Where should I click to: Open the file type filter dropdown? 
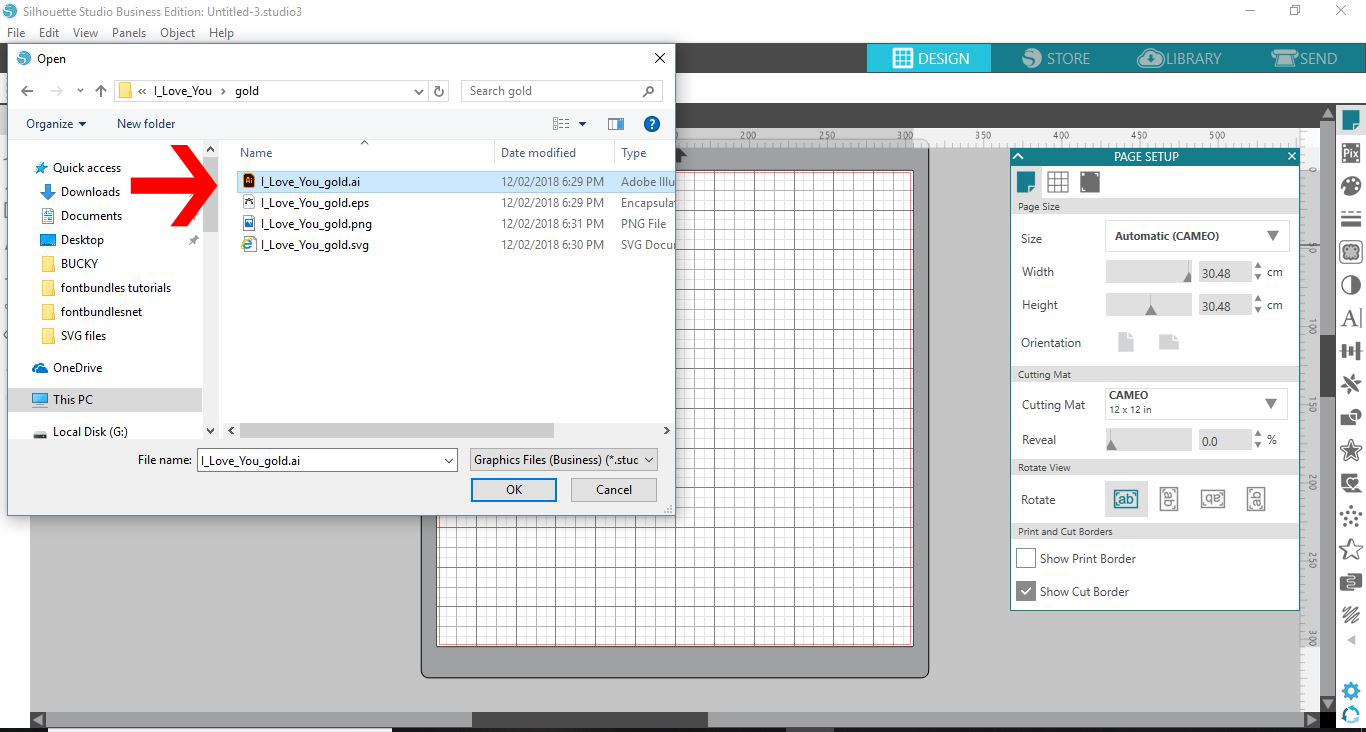click(x=564, y=460)
